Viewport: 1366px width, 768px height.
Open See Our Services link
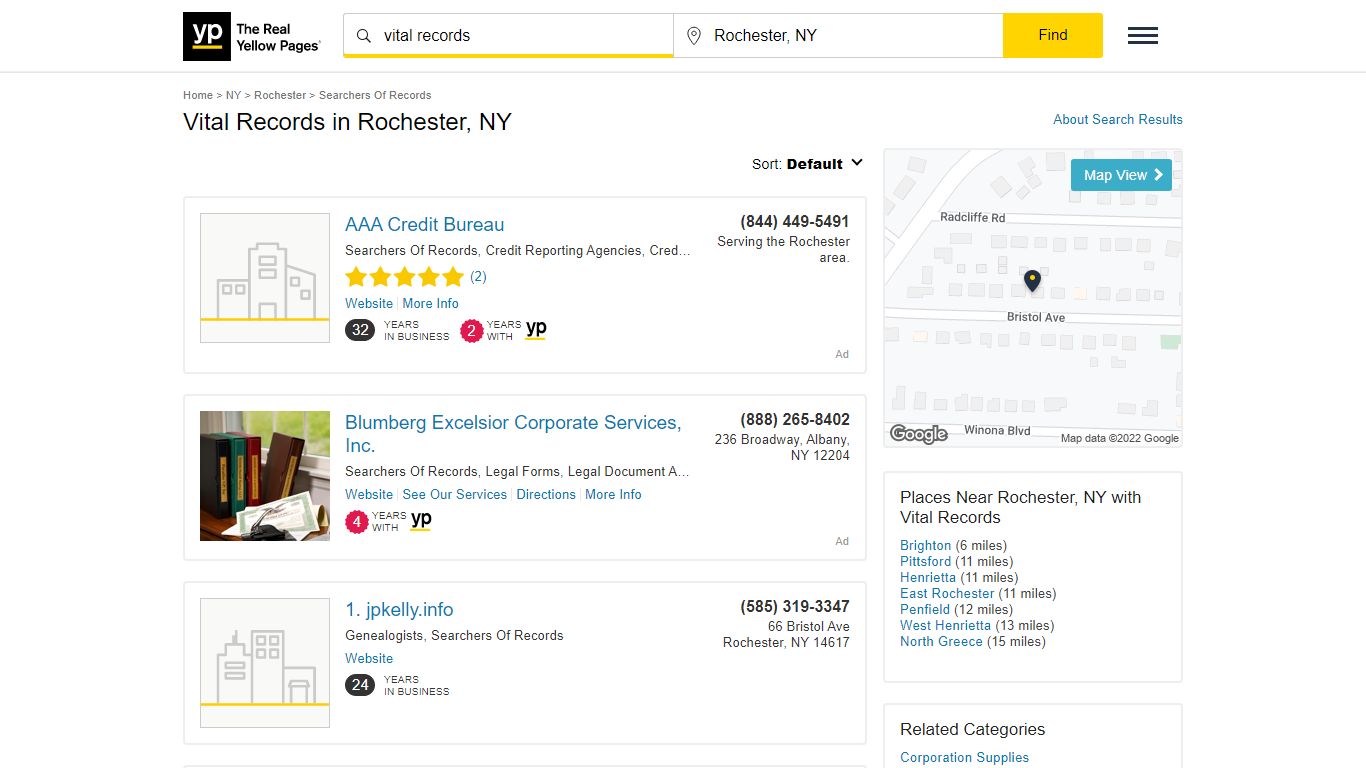pyautogui.click(x=455, y=494)
